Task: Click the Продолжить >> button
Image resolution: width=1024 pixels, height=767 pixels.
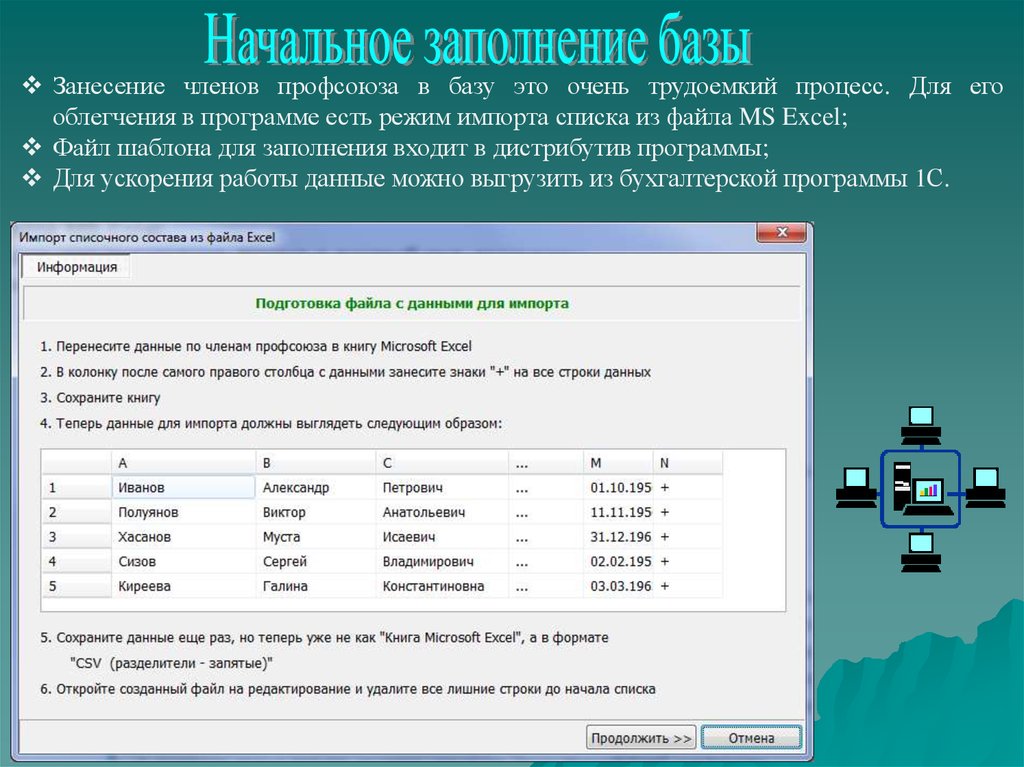Action: pyautogui.click(x=641, y=738)
